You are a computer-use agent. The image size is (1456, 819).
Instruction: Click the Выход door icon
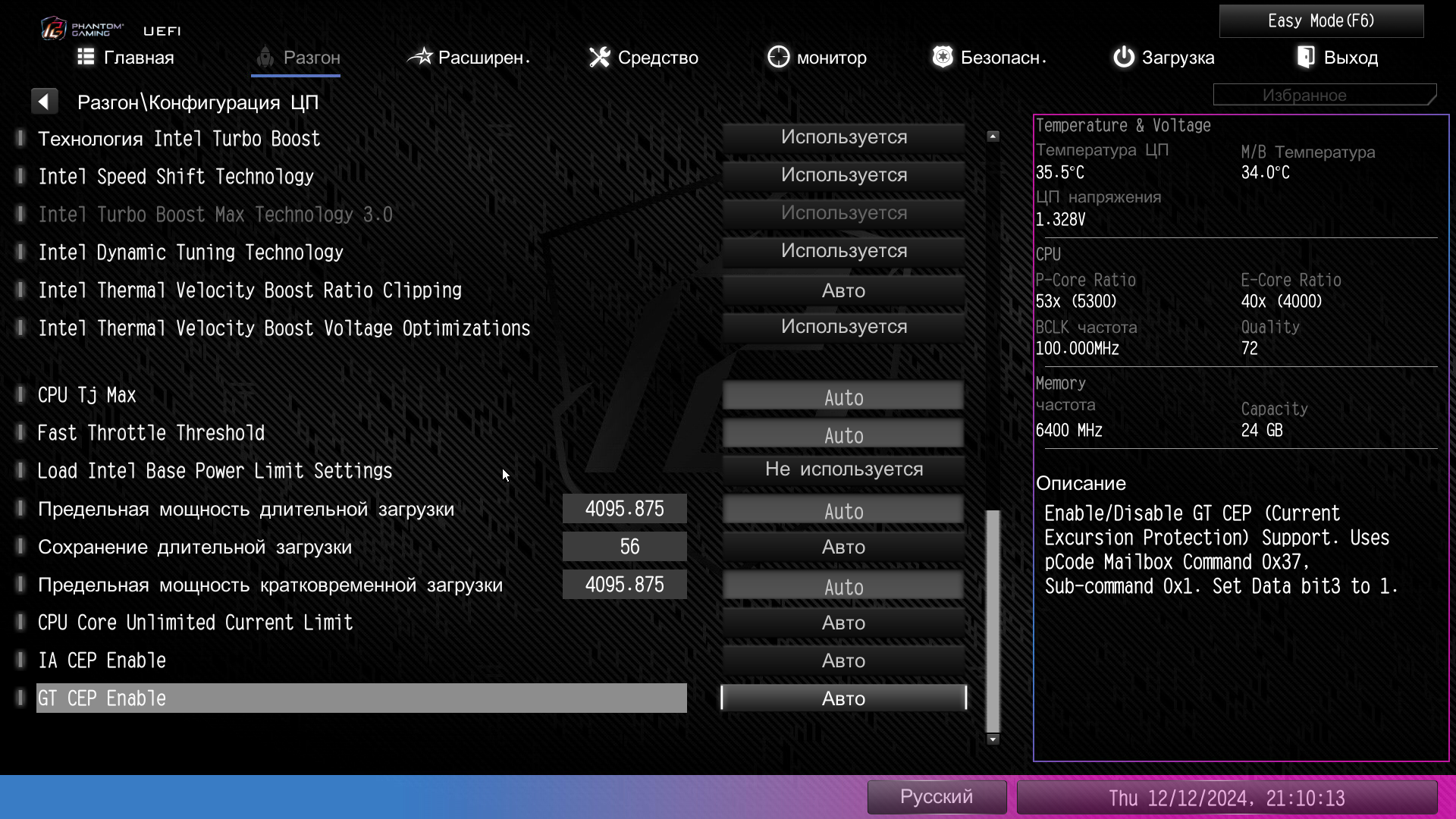[x=1305, y=57]
